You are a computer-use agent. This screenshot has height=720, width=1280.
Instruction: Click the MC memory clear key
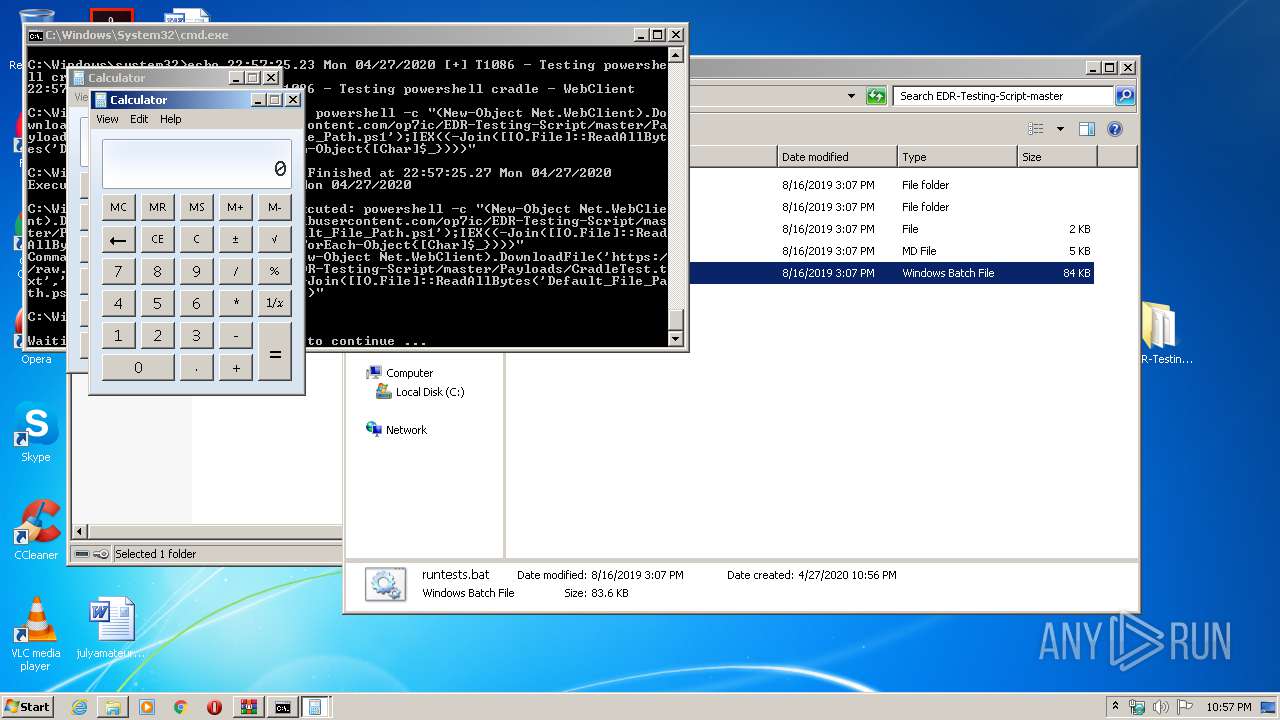(x=118, y=207)
